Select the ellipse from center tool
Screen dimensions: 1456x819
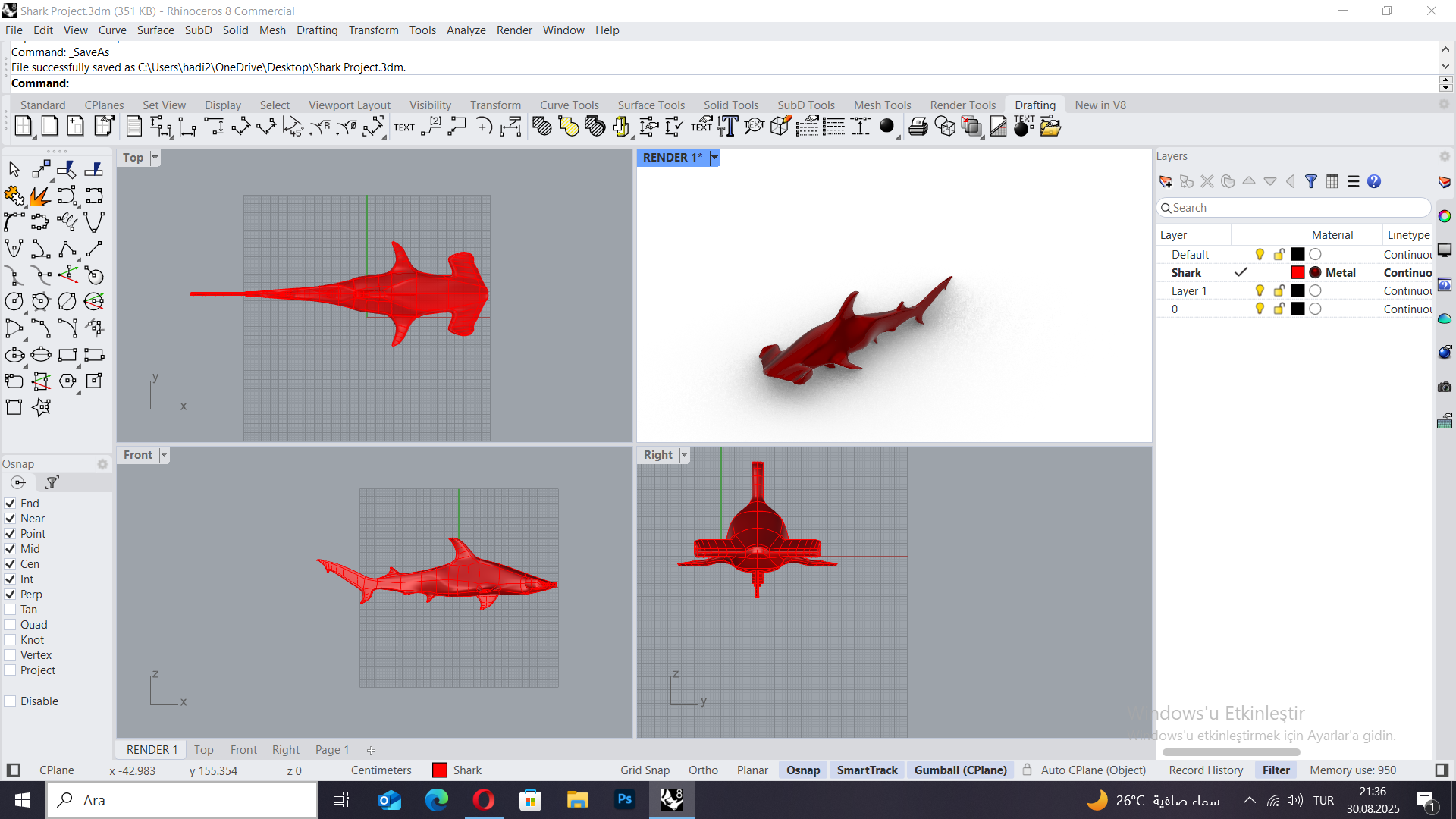(14, 355)
